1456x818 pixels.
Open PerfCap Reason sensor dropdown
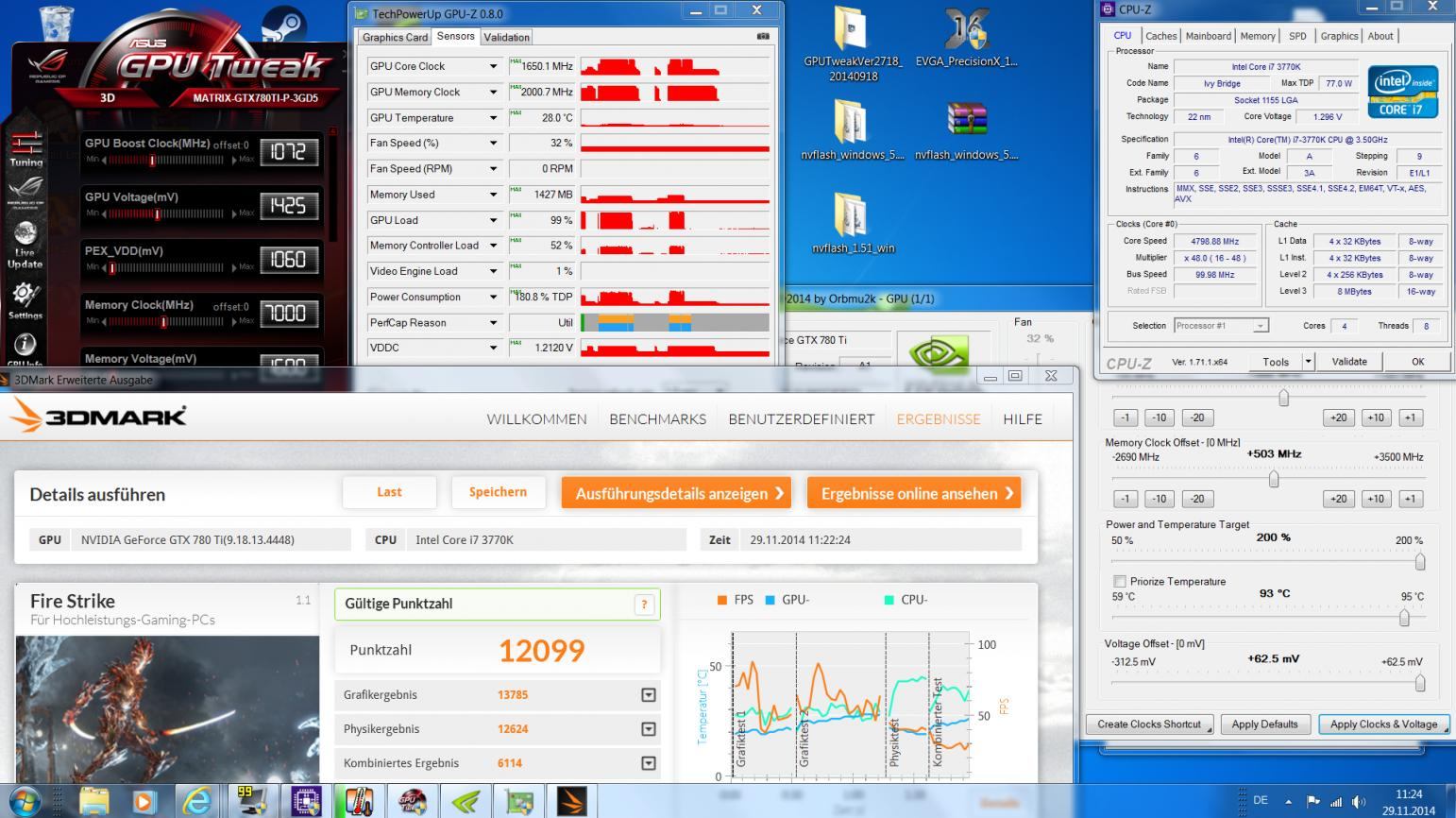click(x=493, y=322)
